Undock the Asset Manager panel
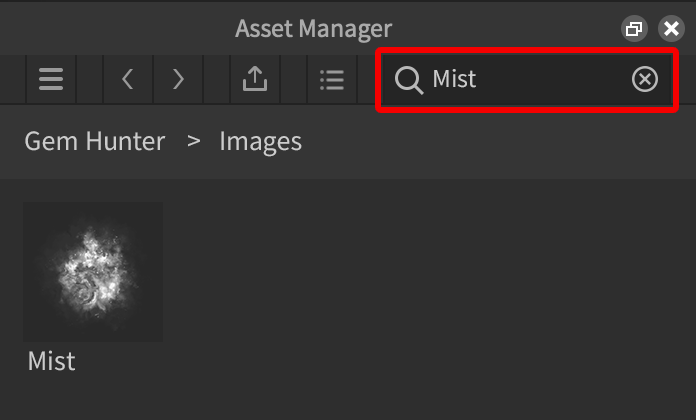This screenshot has height=420, width=696. tap(633, 28)
